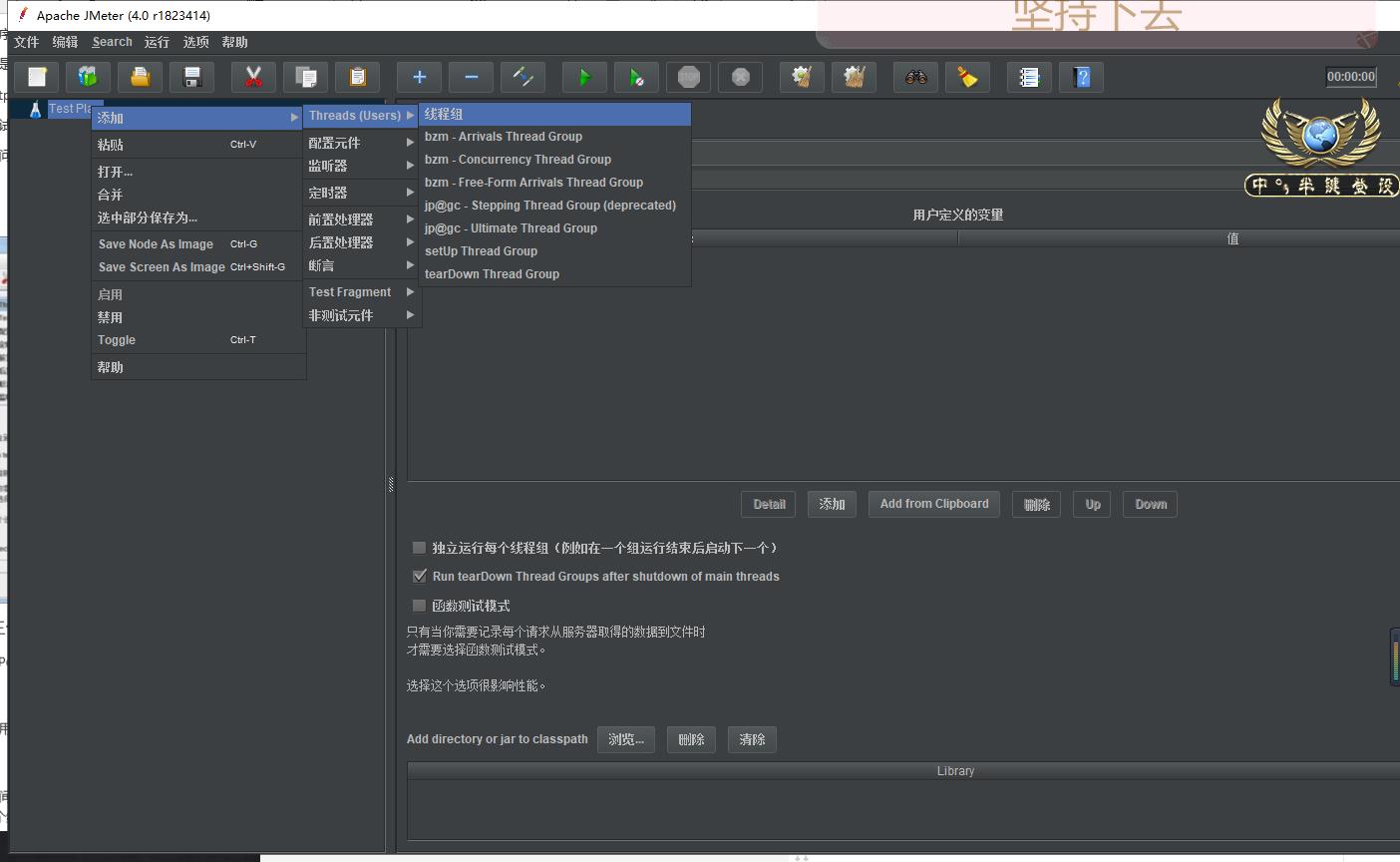The width and height of the screenshot is (1400, 862).
Task: Expand the 配置元件 submenu
Action: pos(361,143)
